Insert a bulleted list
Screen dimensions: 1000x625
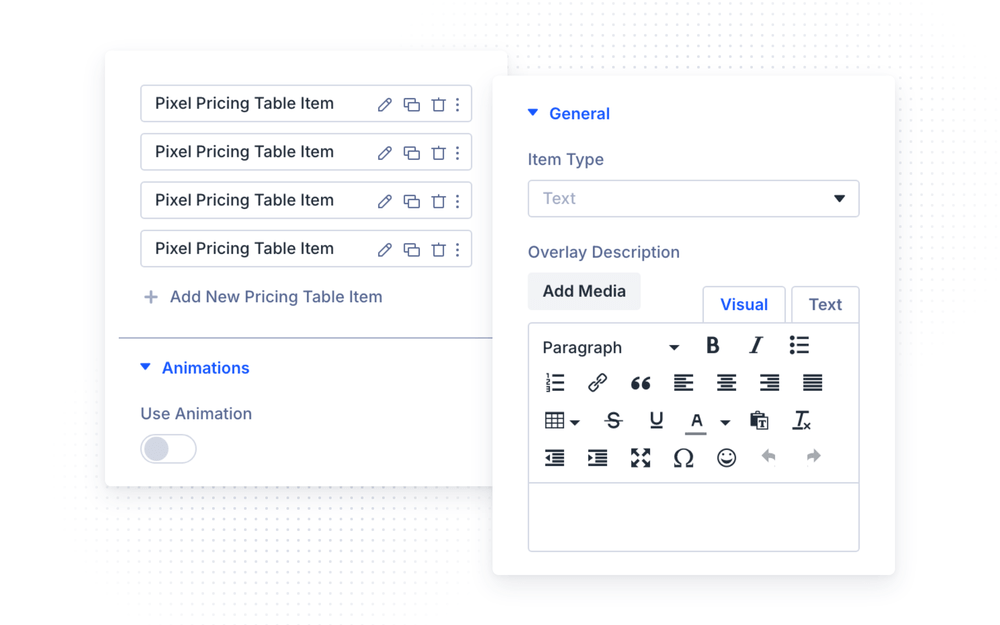[799, 346]
